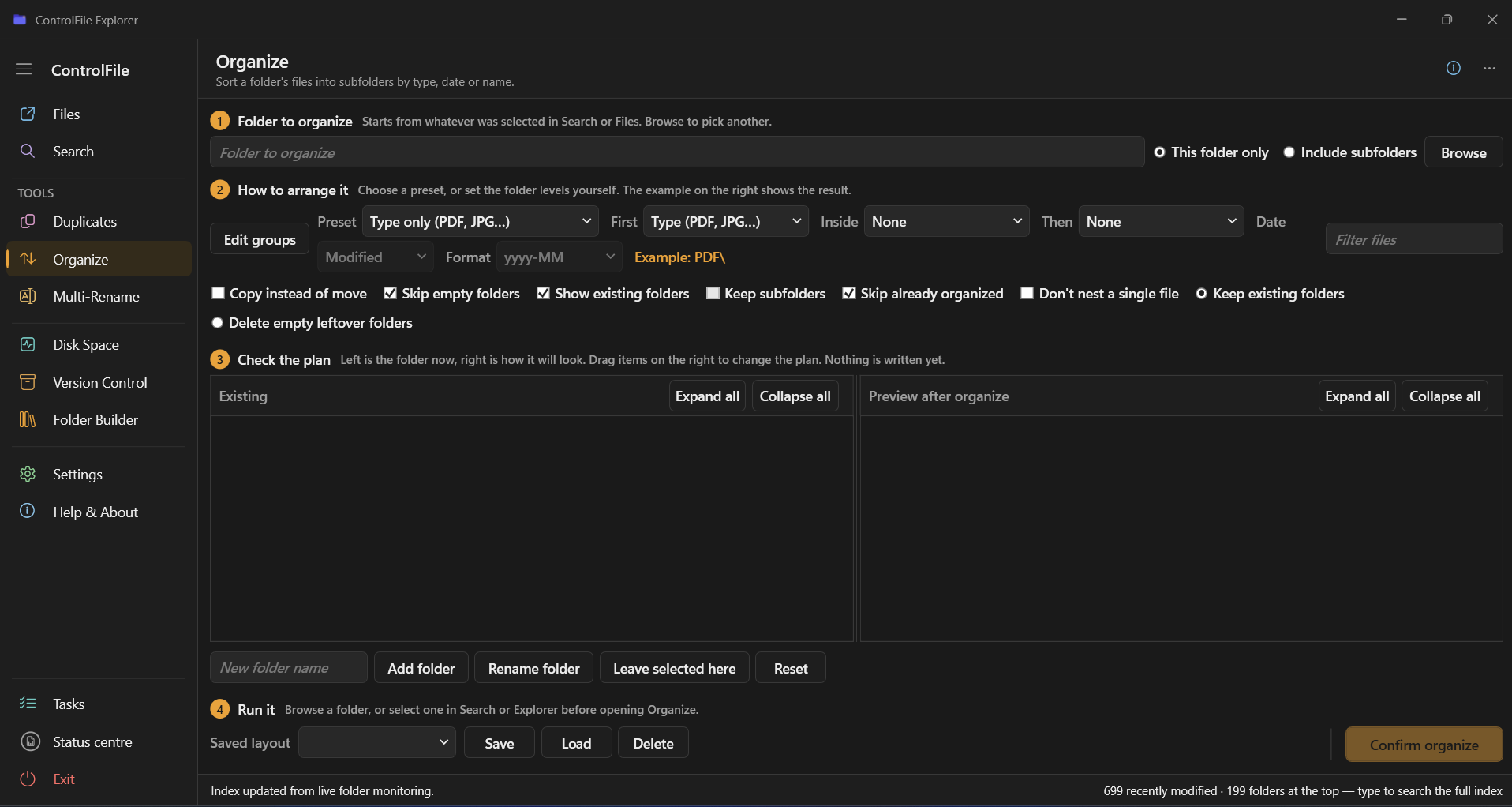Select Delete empty leftover folders radio
Image resolution: width=1512 pixels, height=807 pixels.
[312, 323]
